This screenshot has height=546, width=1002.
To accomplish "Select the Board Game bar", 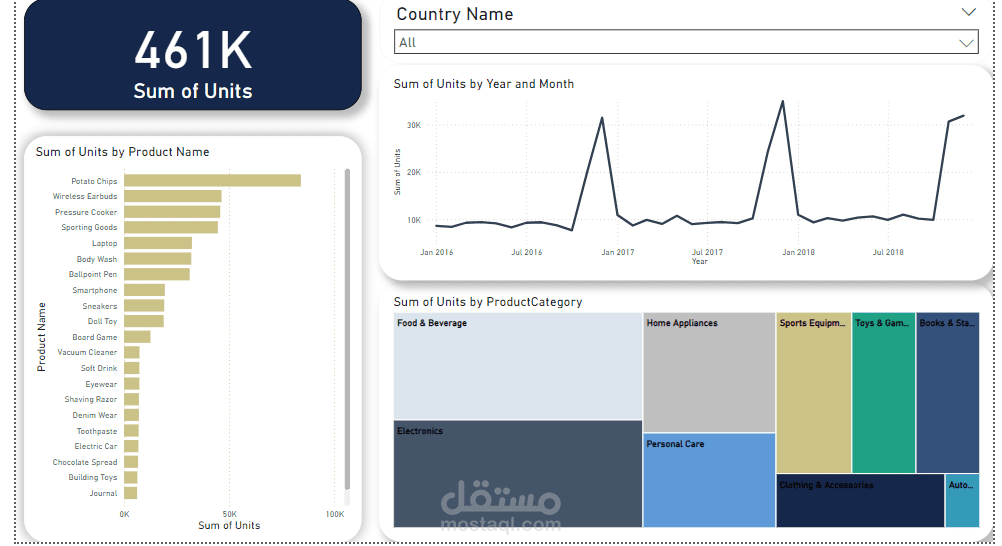I will click(137, 337).
